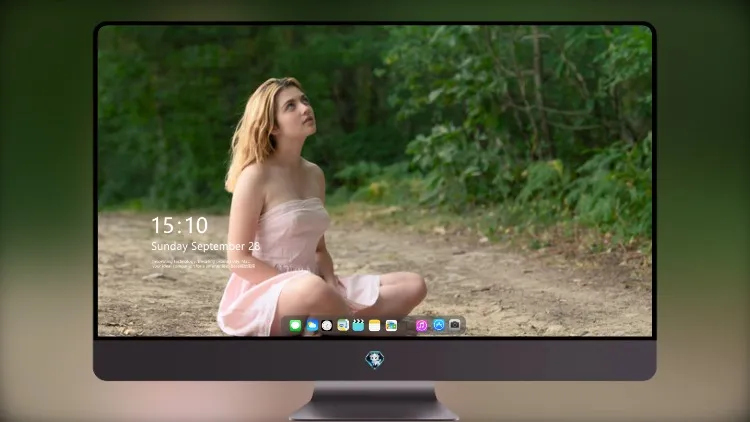
Task: Open the Photos gallery app in dock
Action: click(391, 325)
